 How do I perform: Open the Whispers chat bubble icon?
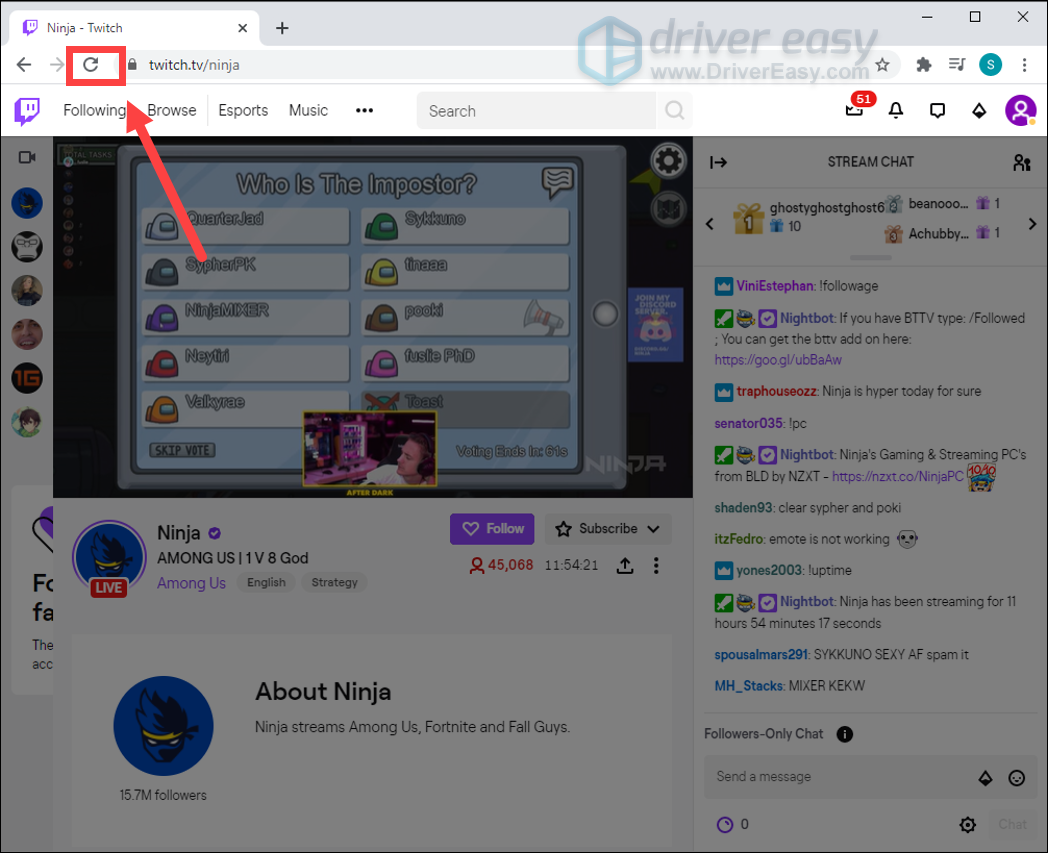937,110
